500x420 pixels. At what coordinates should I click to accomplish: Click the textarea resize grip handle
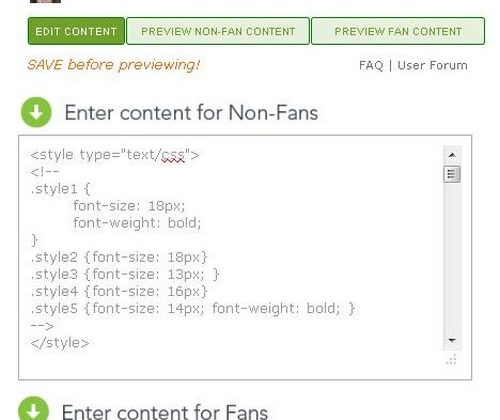[x=451, y=360]
